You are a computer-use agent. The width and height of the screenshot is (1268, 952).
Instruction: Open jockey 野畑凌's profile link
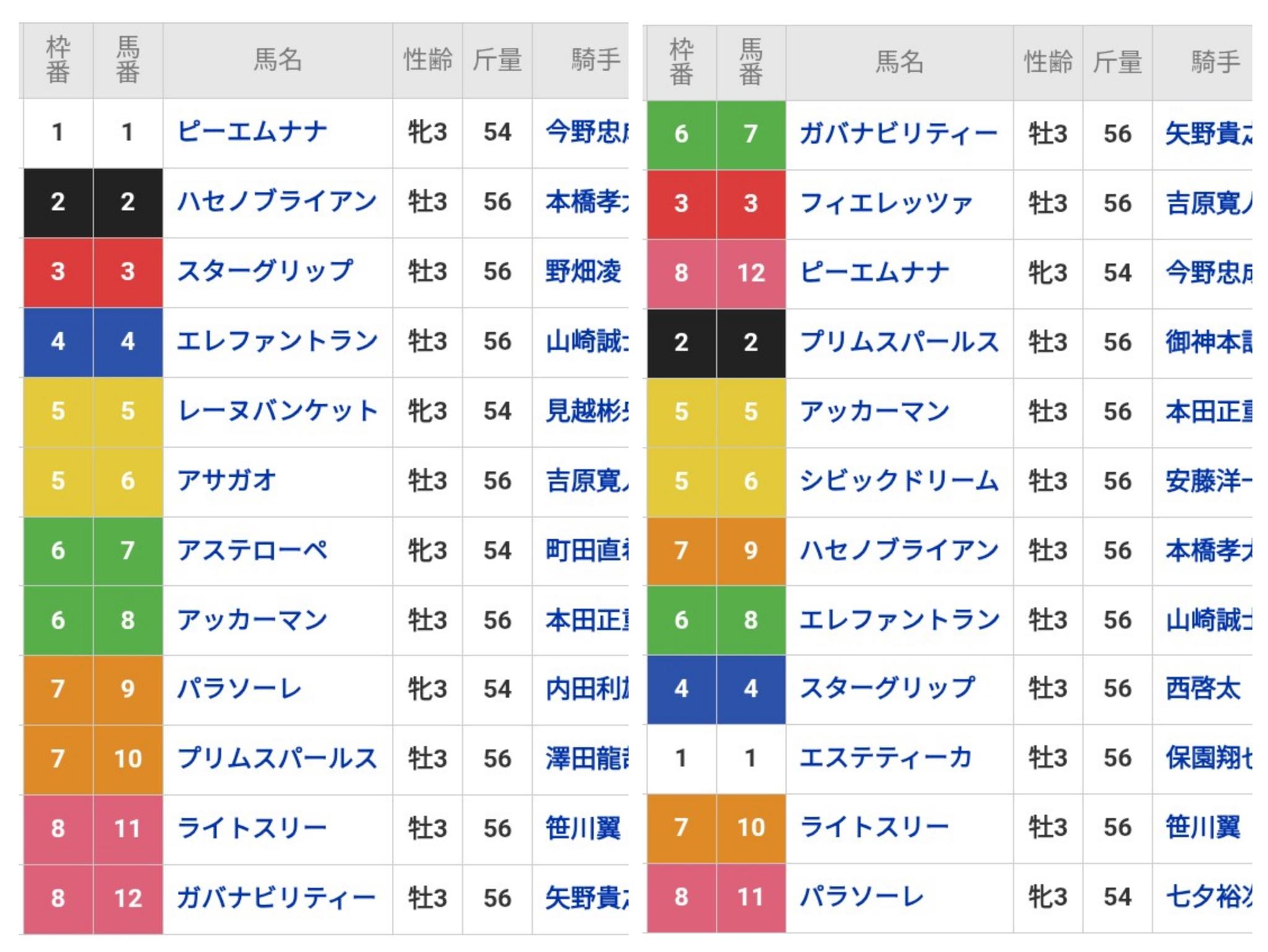(583, 272)
